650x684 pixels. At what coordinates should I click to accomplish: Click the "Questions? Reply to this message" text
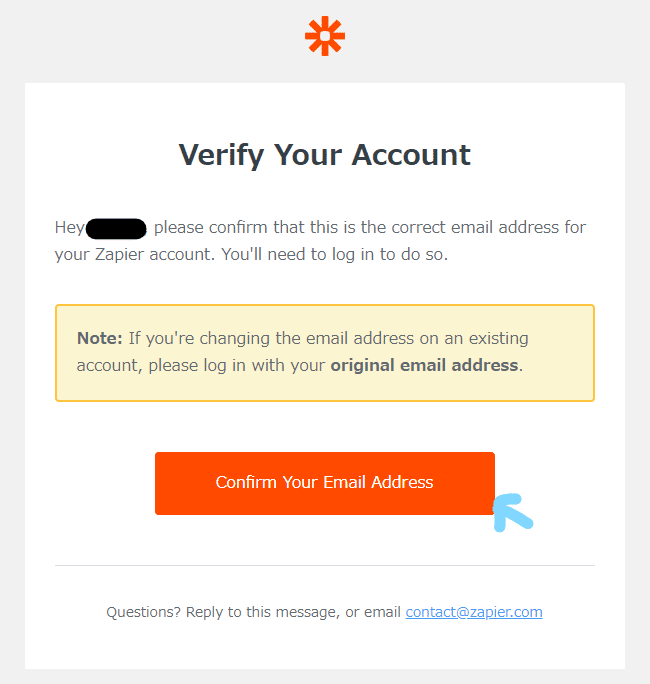(x=222, y=612)
